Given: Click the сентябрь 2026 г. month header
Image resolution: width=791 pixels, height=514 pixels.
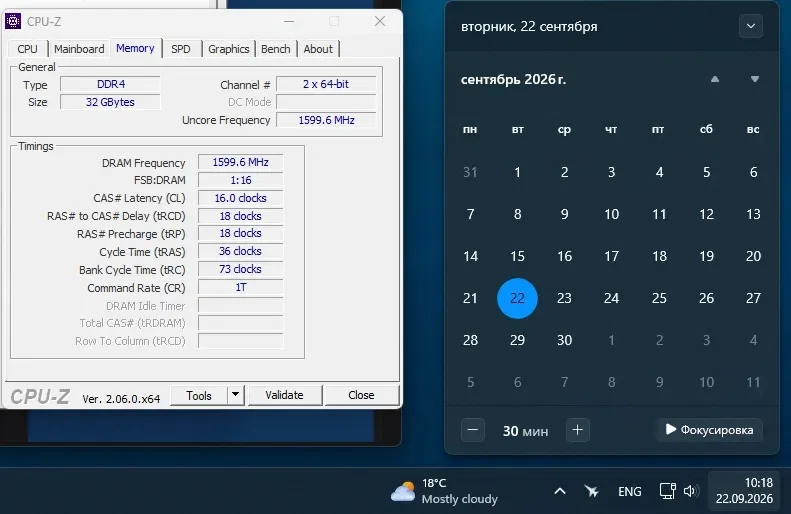Looking at the screenshot, I should pos(514,80).
